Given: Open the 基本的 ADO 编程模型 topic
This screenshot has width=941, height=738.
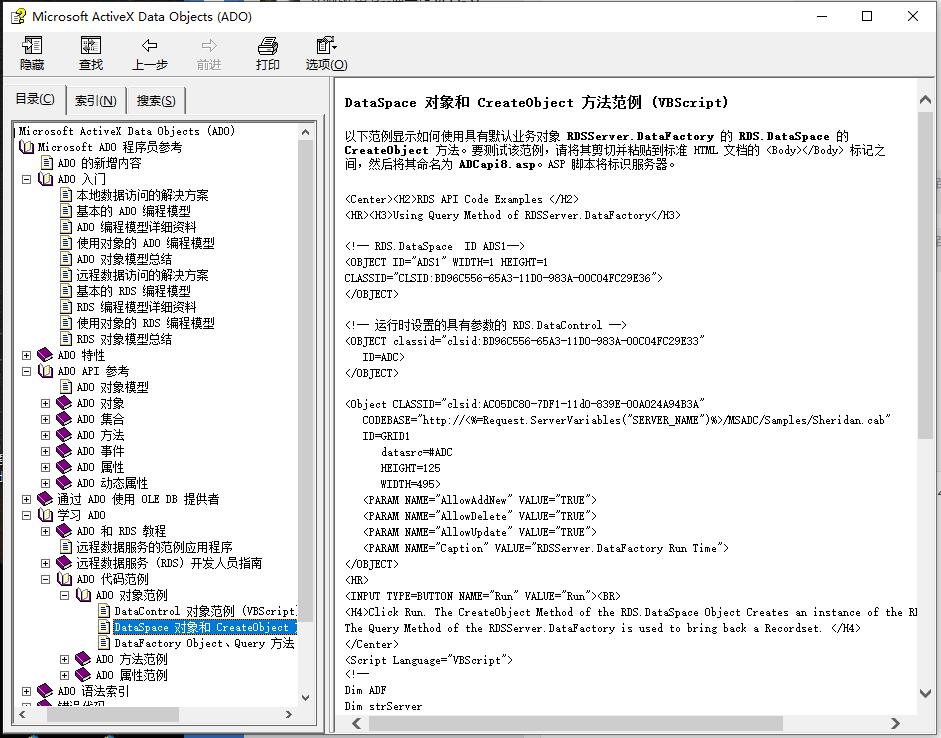Looking at the screenshot, I should click(x=133, y=211).
